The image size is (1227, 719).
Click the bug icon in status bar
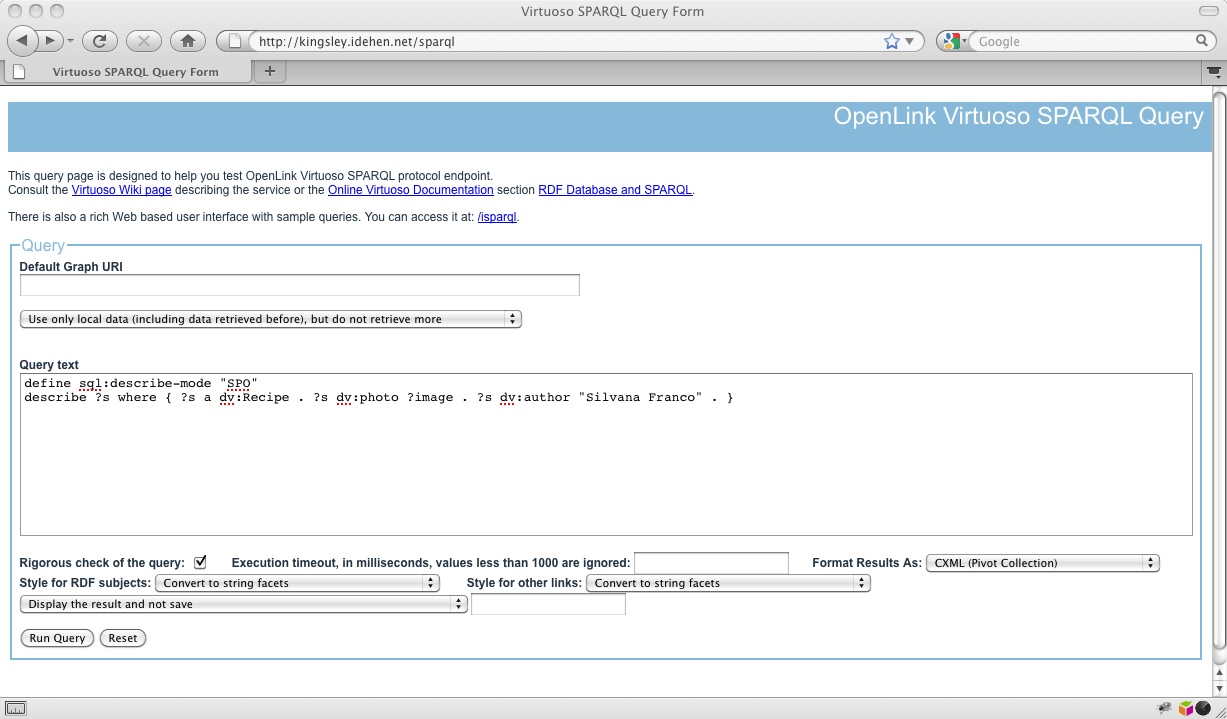pyautogui.click(x=1163, y=707)
